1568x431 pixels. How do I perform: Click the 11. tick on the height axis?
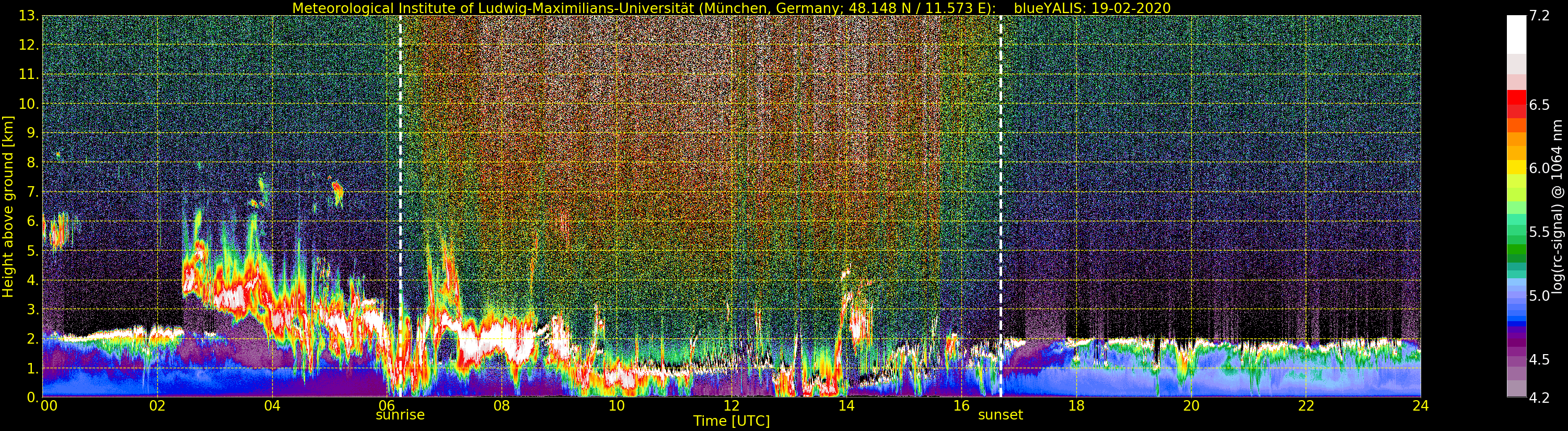click(x=29, y=74)
